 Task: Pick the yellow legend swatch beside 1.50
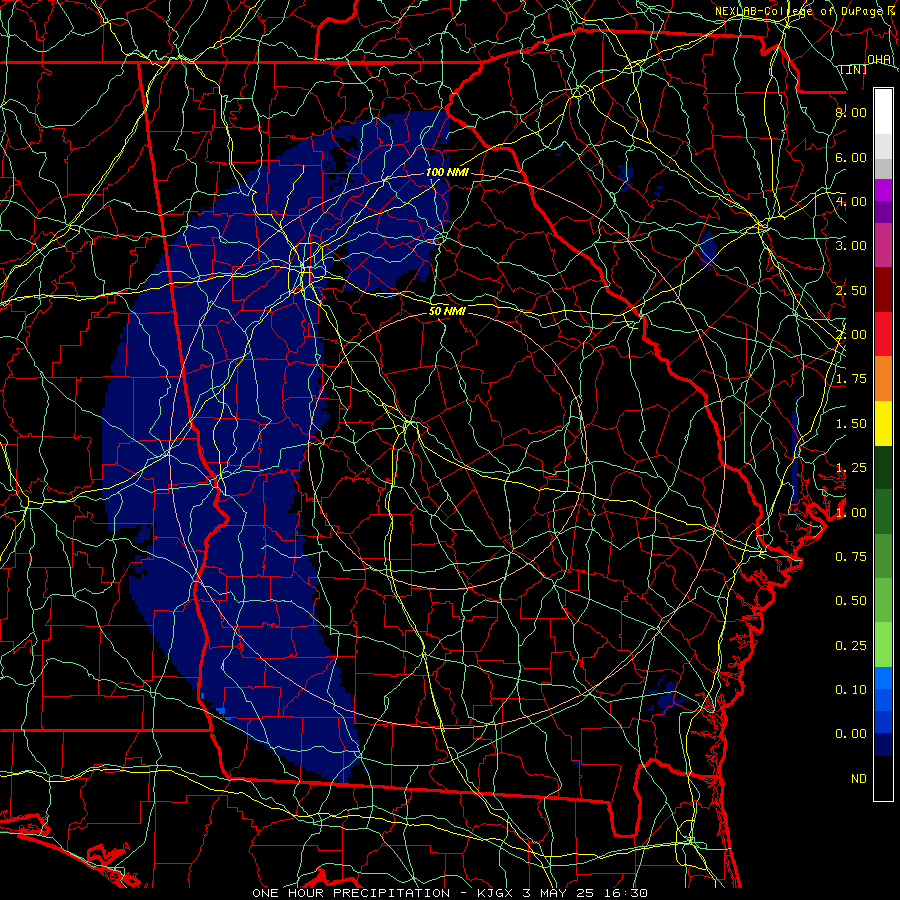[x=883, y=424]
